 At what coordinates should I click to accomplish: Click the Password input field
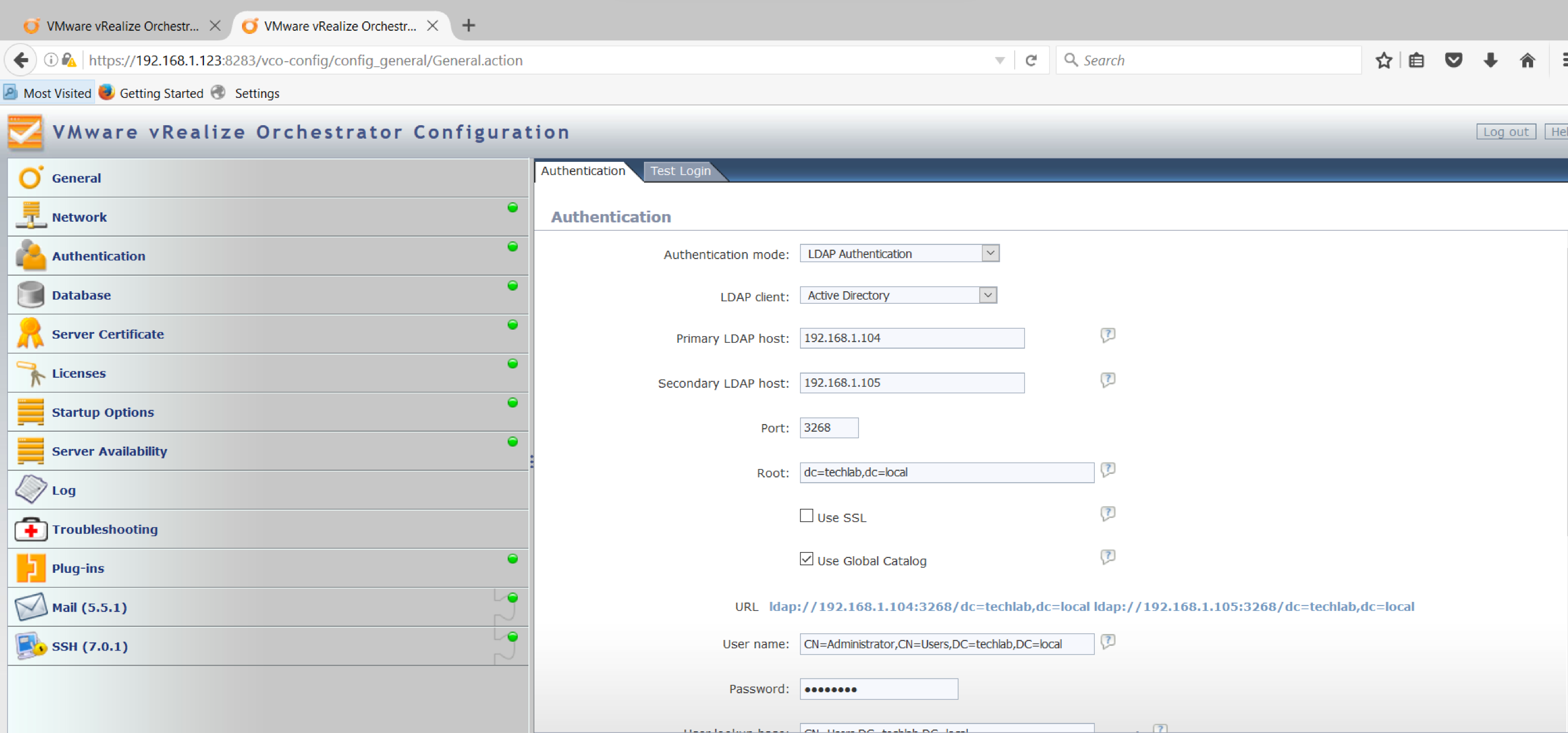(878, 689)
